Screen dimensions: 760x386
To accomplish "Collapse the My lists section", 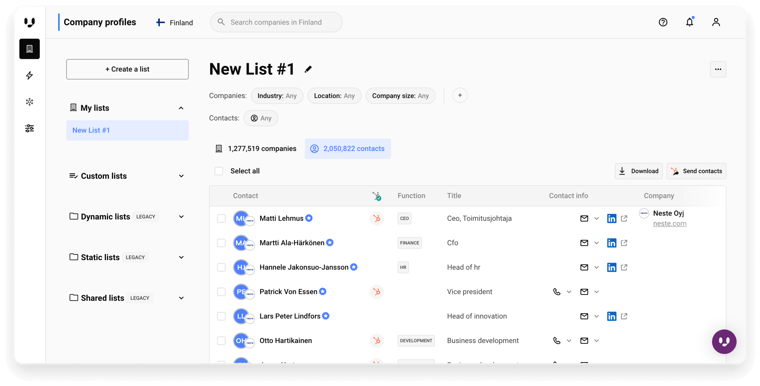I will 181,108.
